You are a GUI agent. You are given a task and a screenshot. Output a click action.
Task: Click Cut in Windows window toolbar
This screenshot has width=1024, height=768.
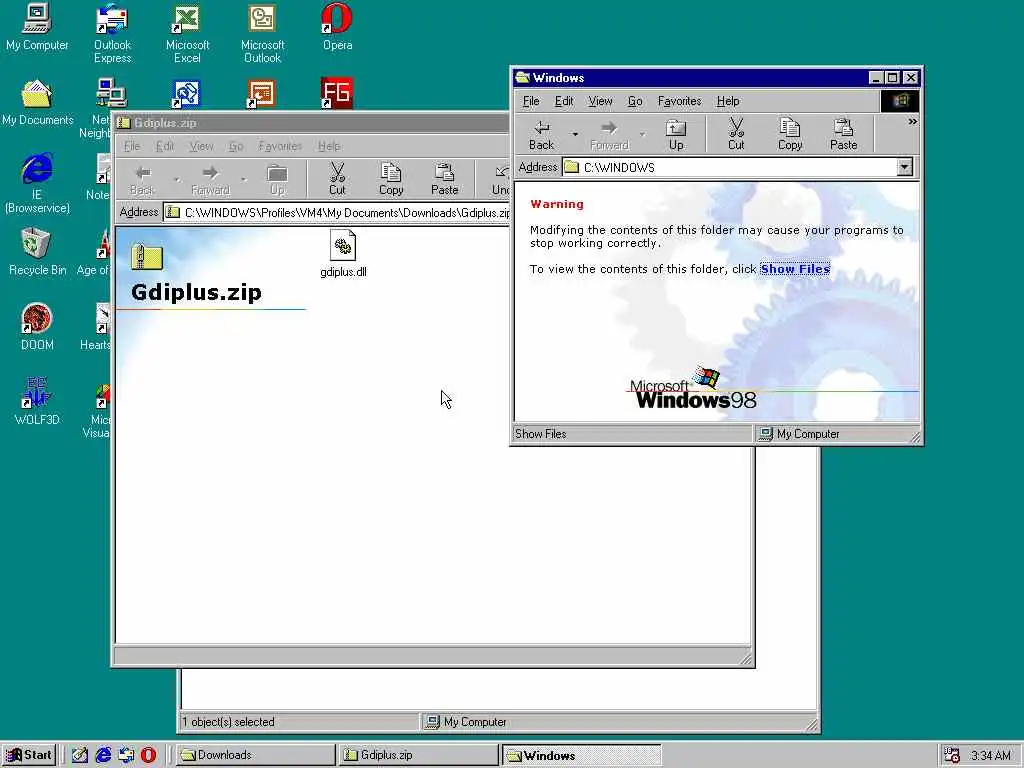[736, 135]
